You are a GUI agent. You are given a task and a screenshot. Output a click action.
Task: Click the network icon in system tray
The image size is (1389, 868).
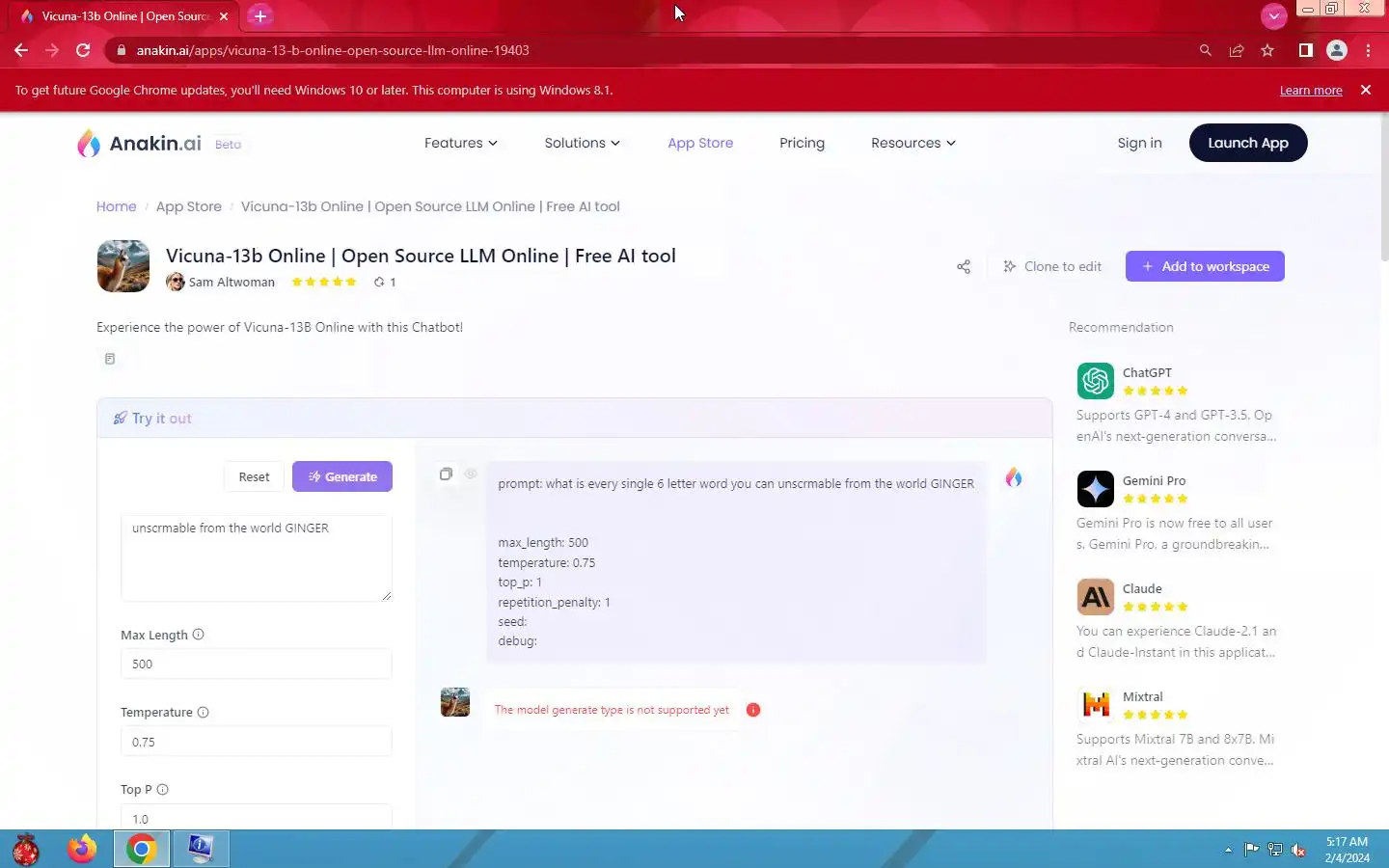pos(1275,850)
